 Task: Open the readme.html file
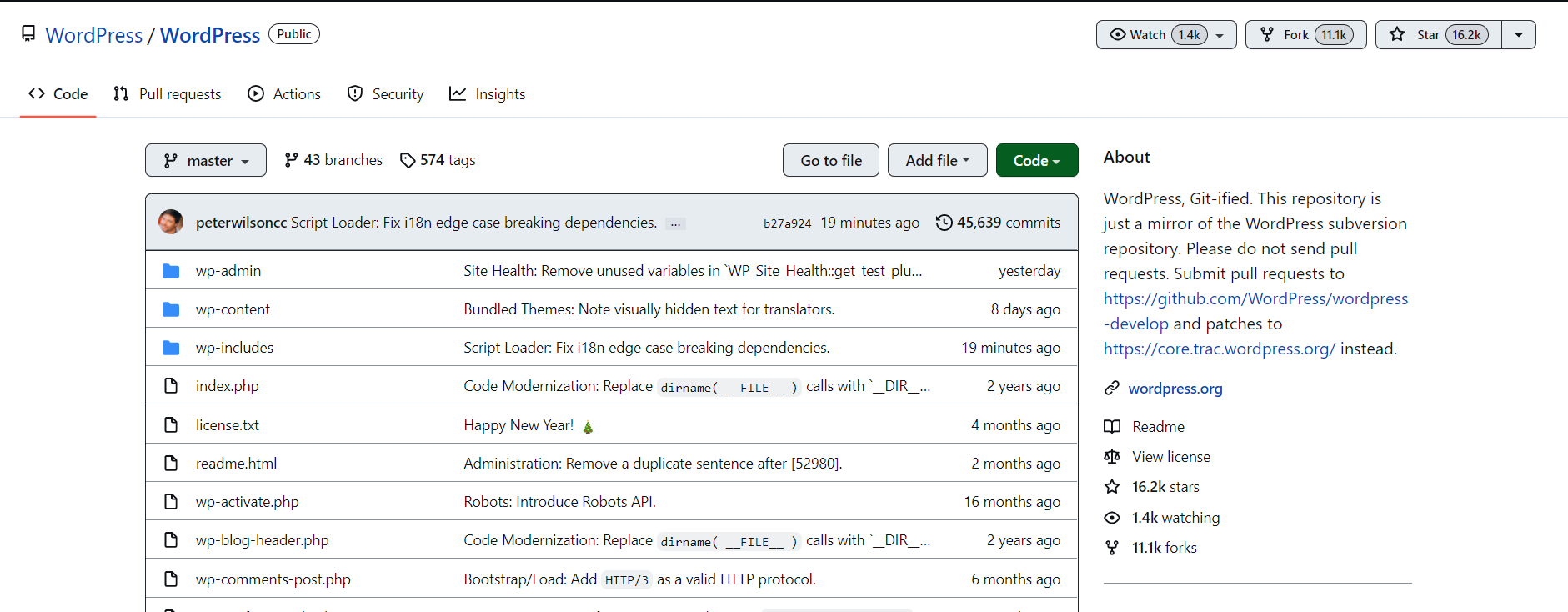click(x=236, y=464)
